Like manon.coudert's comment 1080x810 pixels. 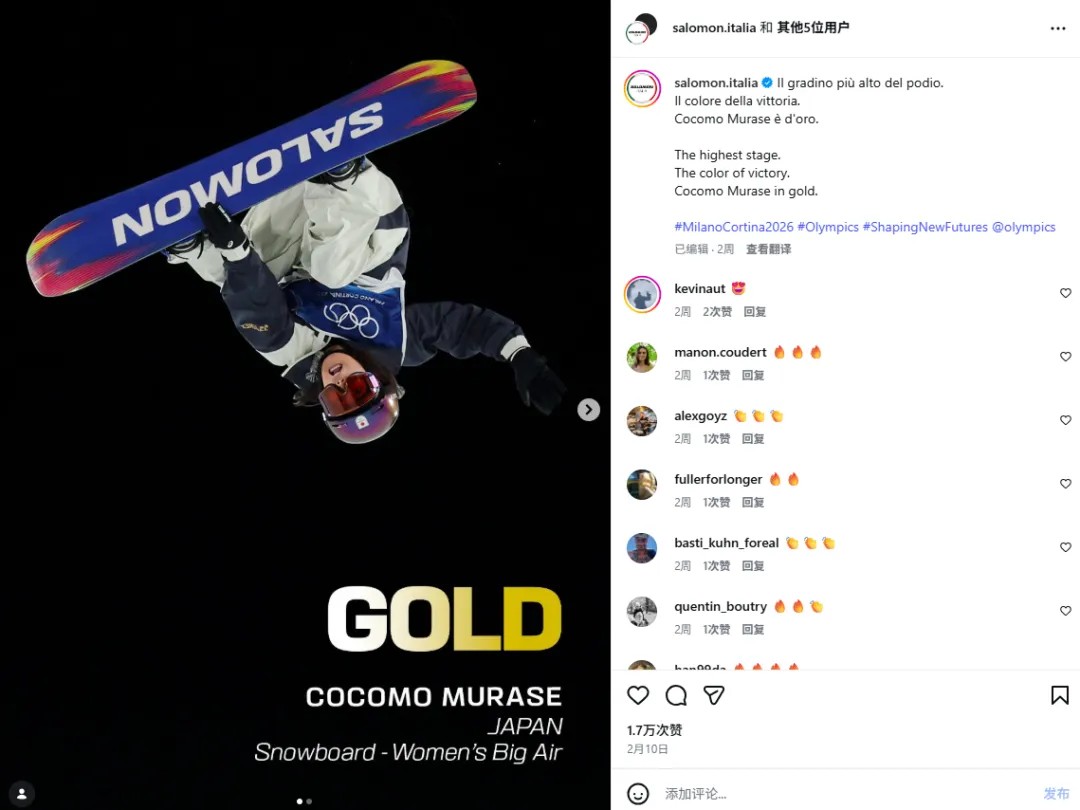(x=1065, y=356)
